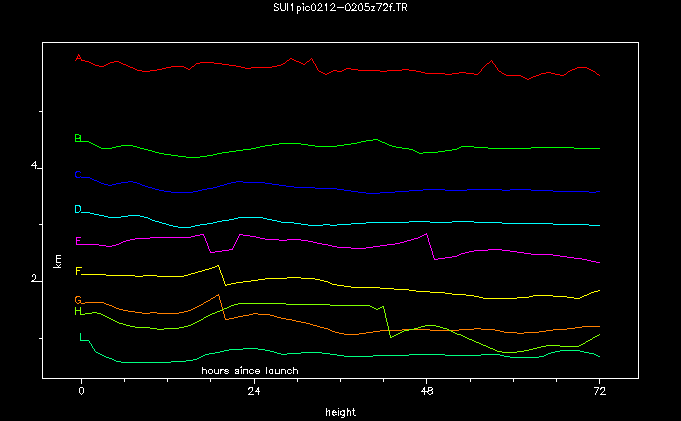Screen dimensions: 681x421
Task: Click the orange trajectory label G
Action: click(x=78, y=300)
